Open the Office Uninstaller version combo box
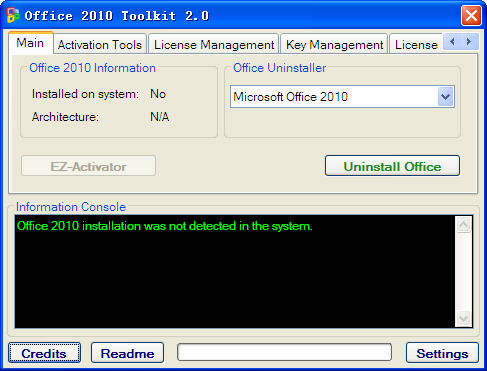Screen dimensions: 487x371 [x=342, y=97]
